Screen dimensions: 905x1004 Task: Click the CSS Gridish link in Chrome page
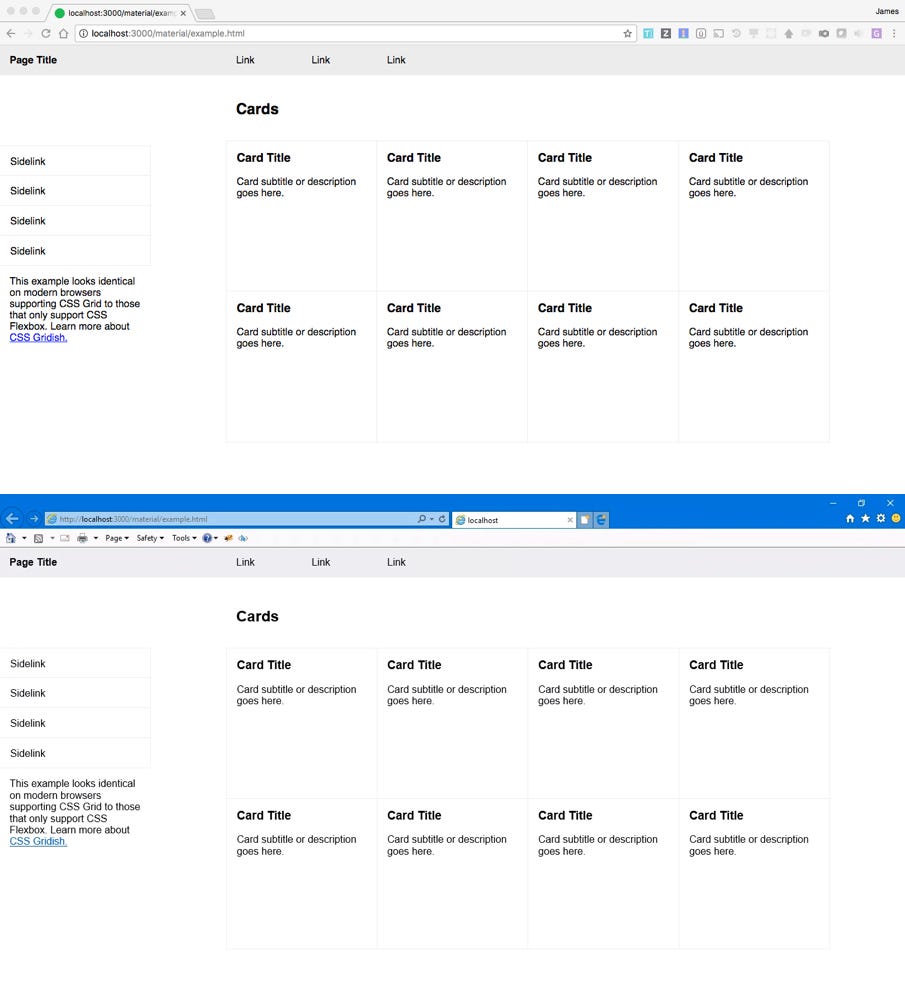tap(38, 337)
